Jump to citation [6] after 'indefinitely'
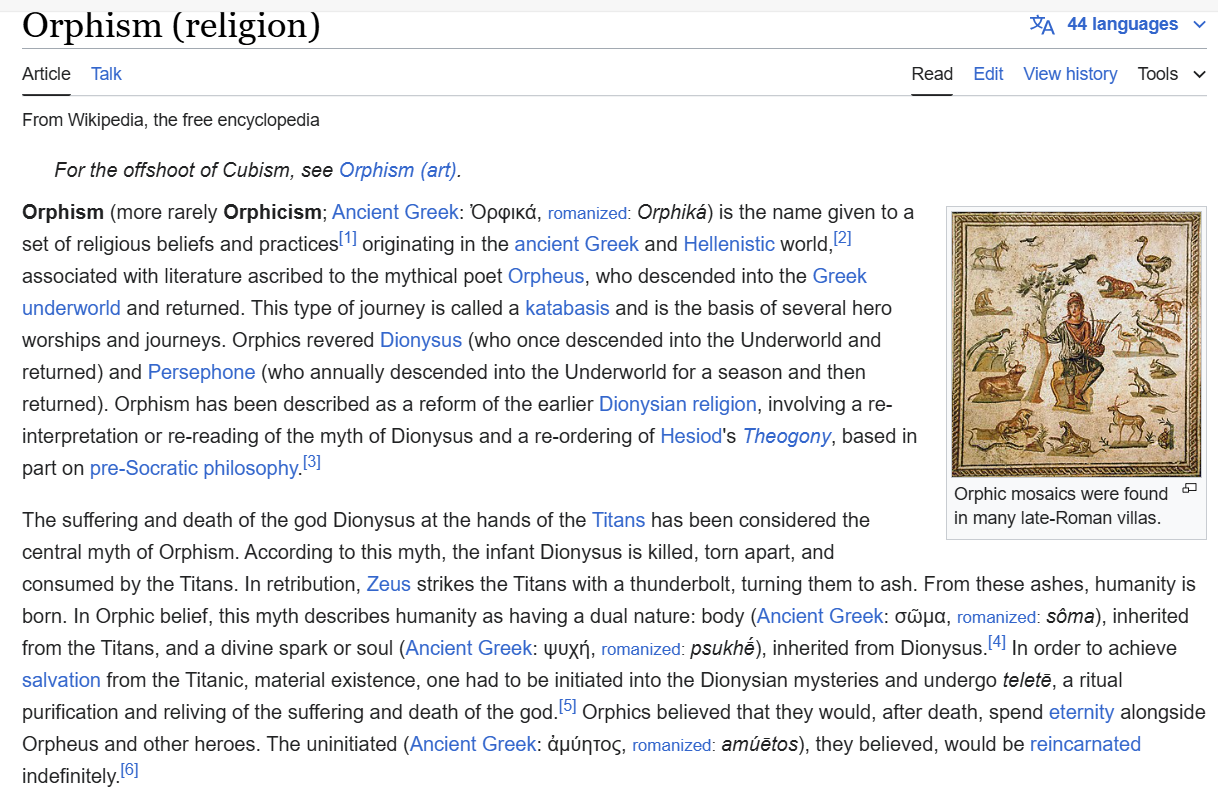The height and width of the screenshot is (804, 1218). coord(129,770)
